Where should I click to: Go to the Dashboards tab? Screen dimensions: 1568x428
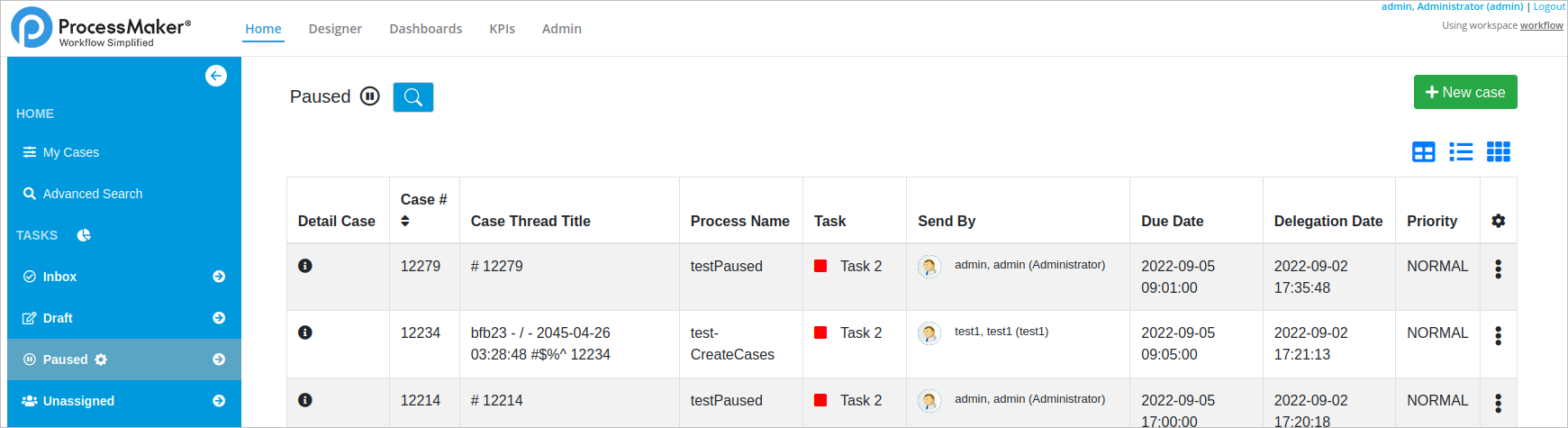pyautogui.click(x=425, y=29)
